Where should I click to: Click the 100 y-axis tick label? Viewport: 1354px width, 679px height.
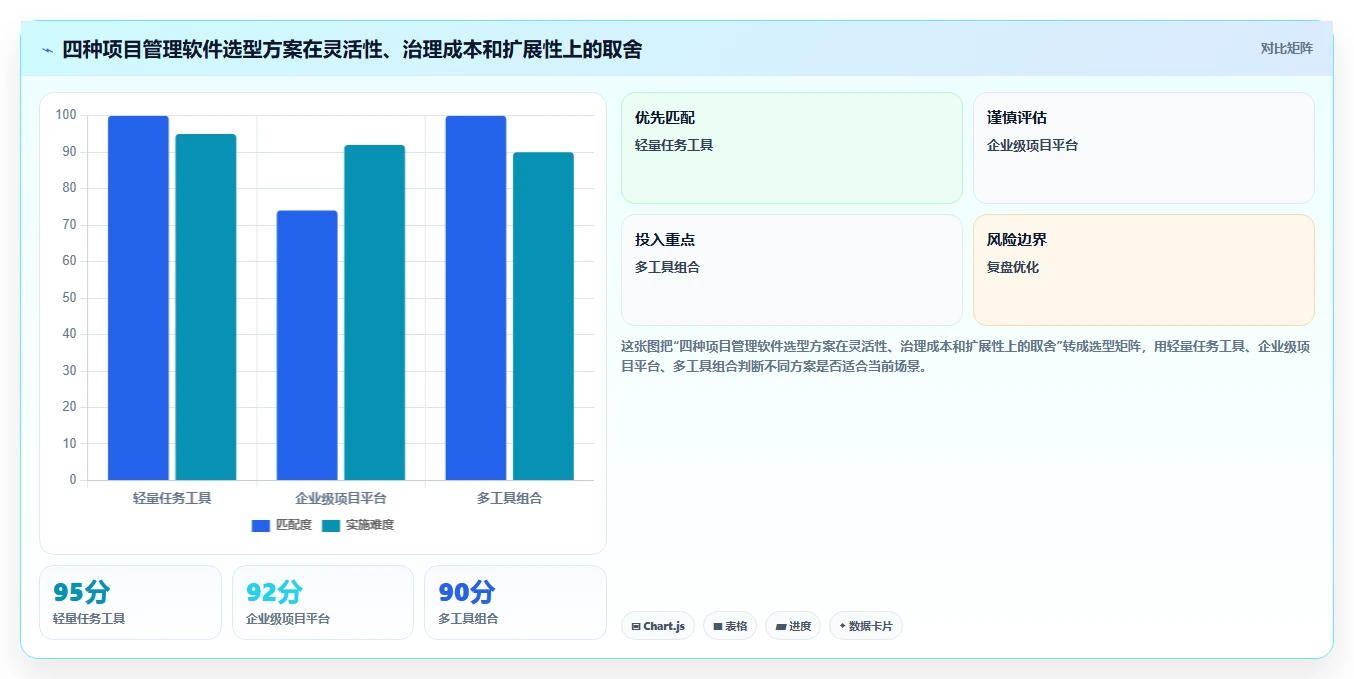click(66, 115)
